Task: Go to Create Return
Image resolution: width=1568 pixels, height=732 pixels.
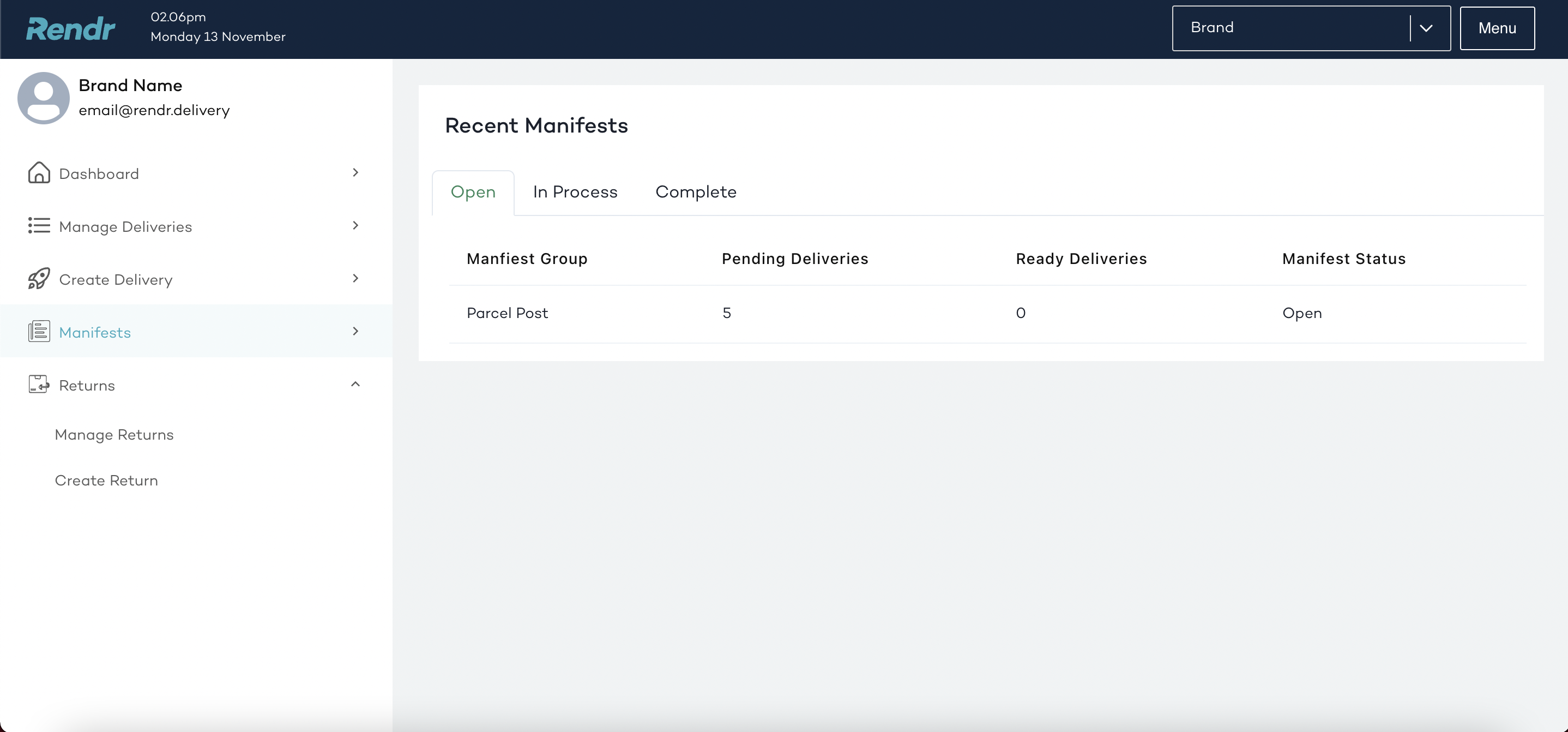Action: [106, 481]
